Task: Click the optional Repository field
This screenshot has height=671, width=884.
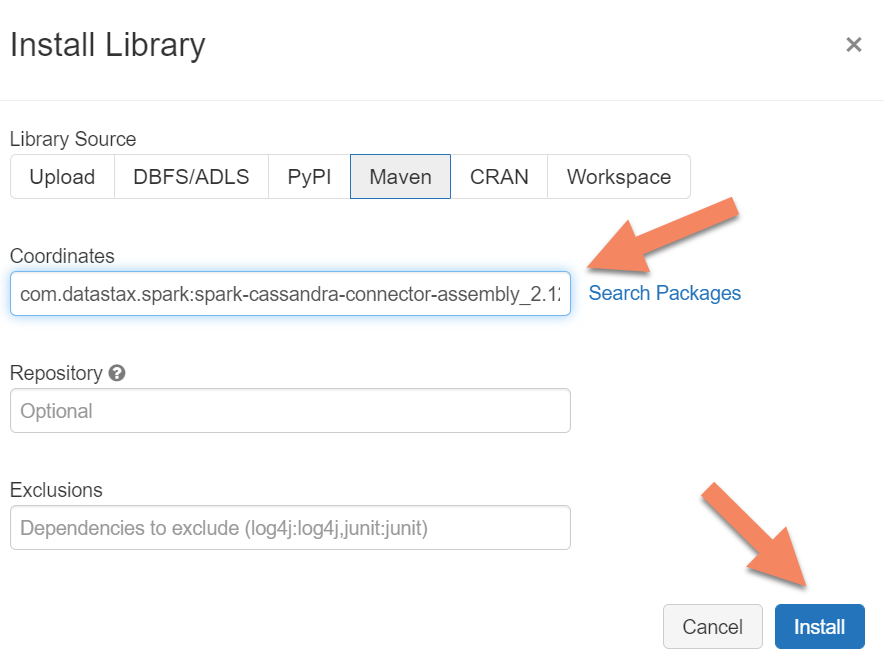Action: 290,410
